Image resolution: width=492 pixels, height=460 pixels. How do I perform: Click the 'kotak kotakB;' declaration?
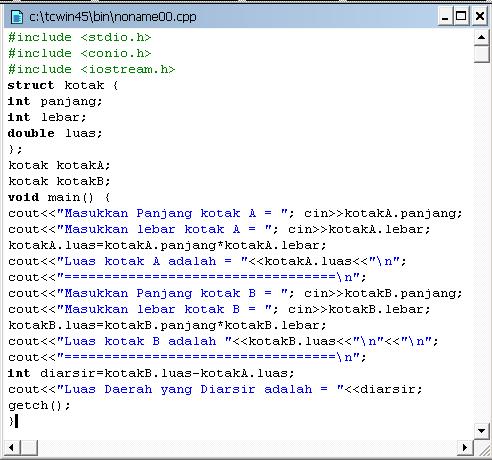pos(59,181)
